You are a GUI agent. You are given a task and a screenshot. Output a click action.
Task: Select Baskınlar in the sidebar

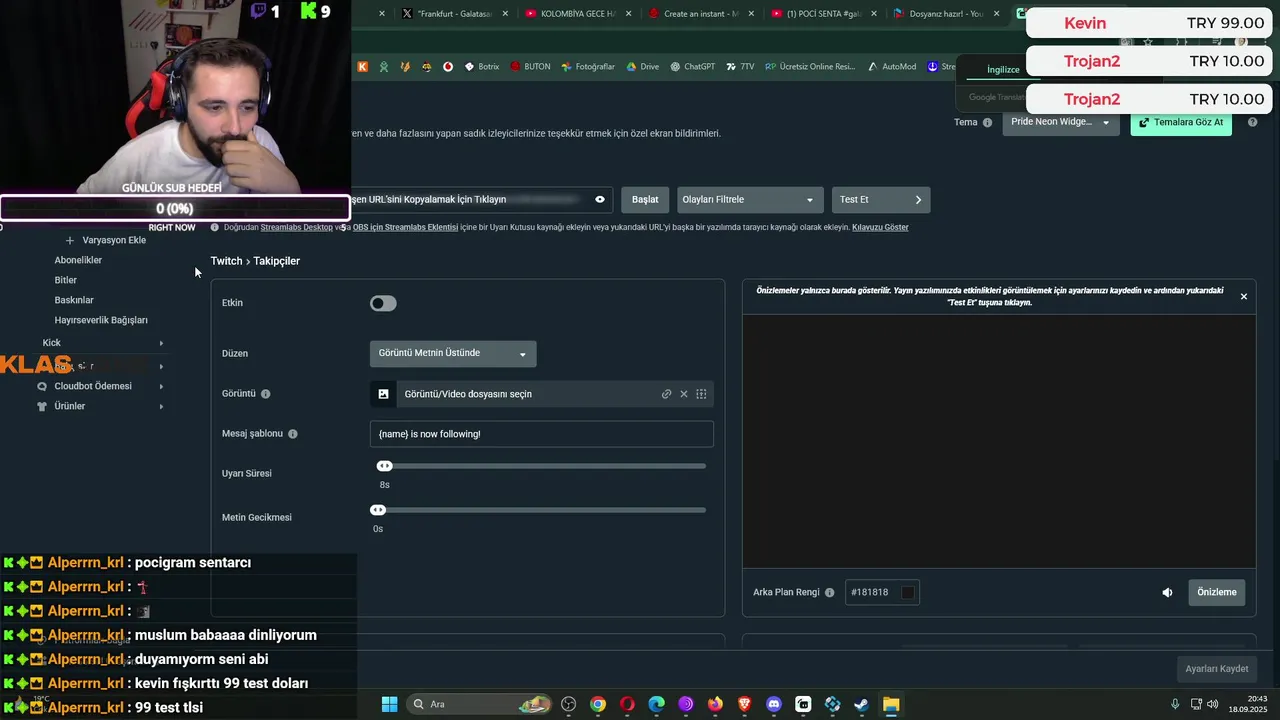74,300
